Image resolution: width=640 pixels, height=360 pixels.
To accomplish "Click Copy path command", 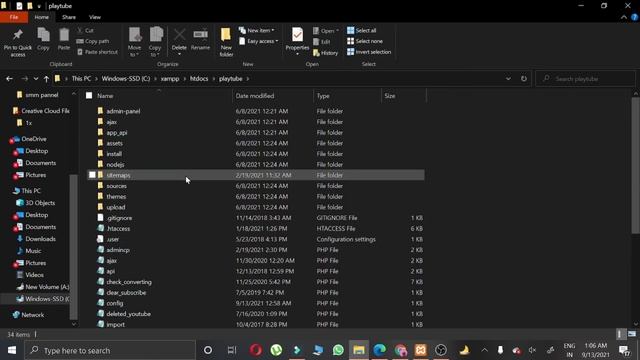I will (x=93, y=41).
